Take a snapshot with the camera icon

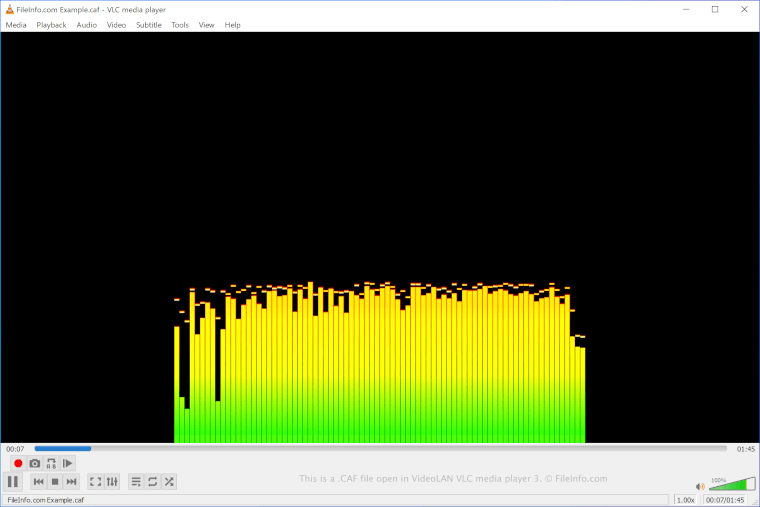[35, 463]
